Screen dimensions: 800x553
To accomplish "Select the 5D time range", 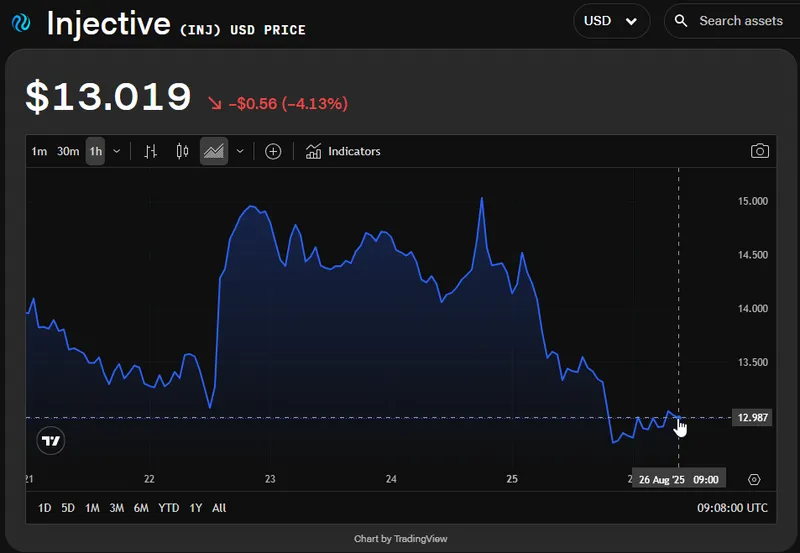I will coord(68,508).
